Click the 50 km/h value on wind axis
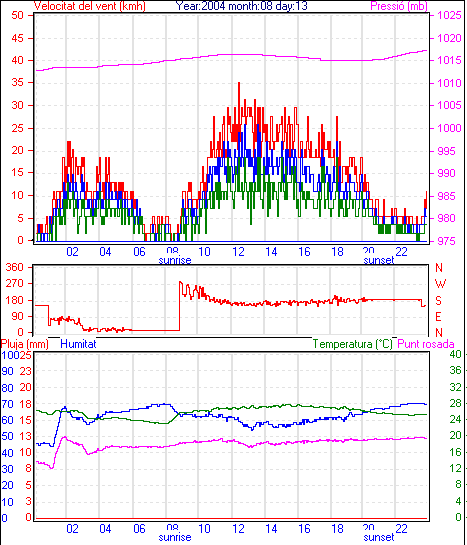The width and height of the screenshot is (467, 545). [17, 15]
